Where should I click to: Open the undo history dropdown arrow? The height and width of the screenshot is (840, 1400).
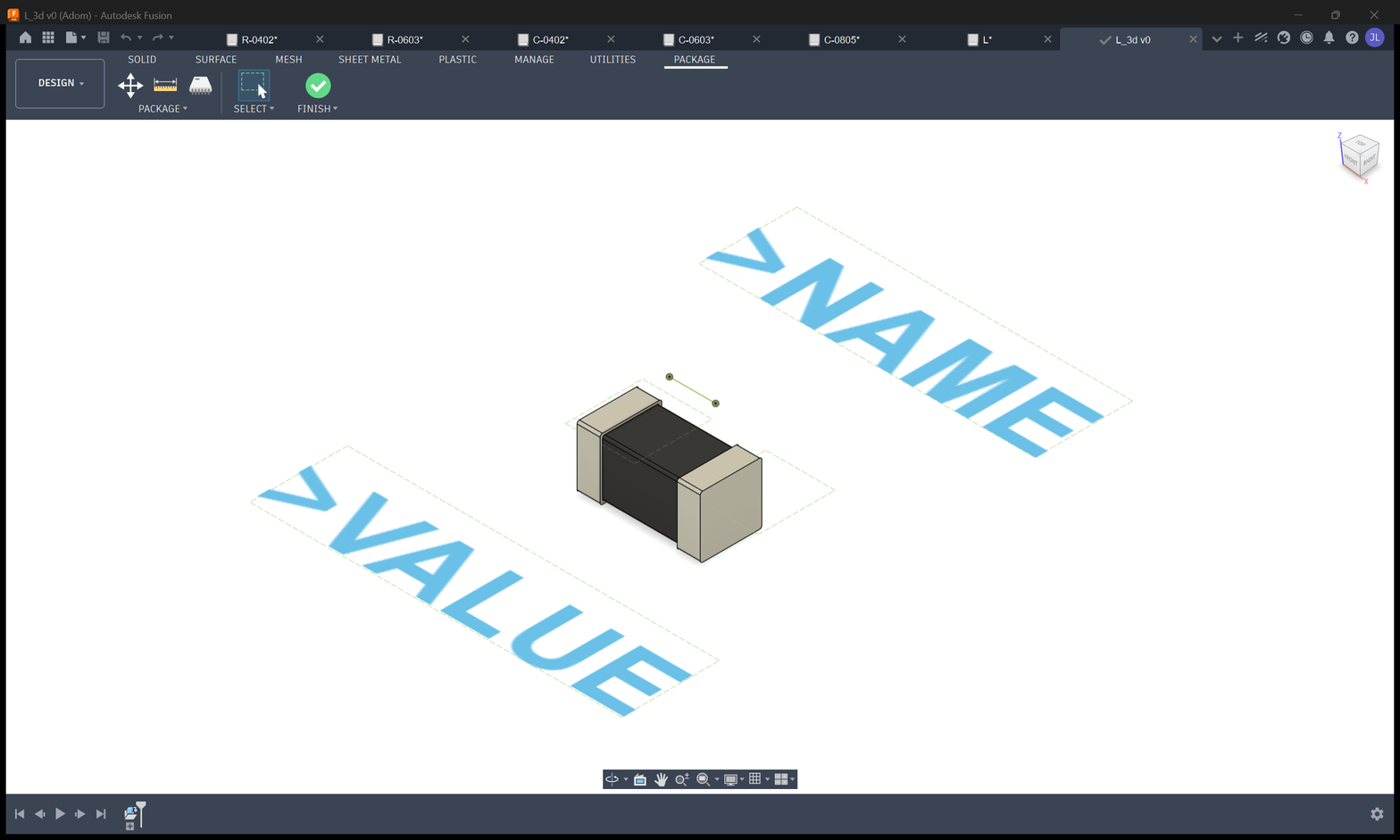coord(140,37)
